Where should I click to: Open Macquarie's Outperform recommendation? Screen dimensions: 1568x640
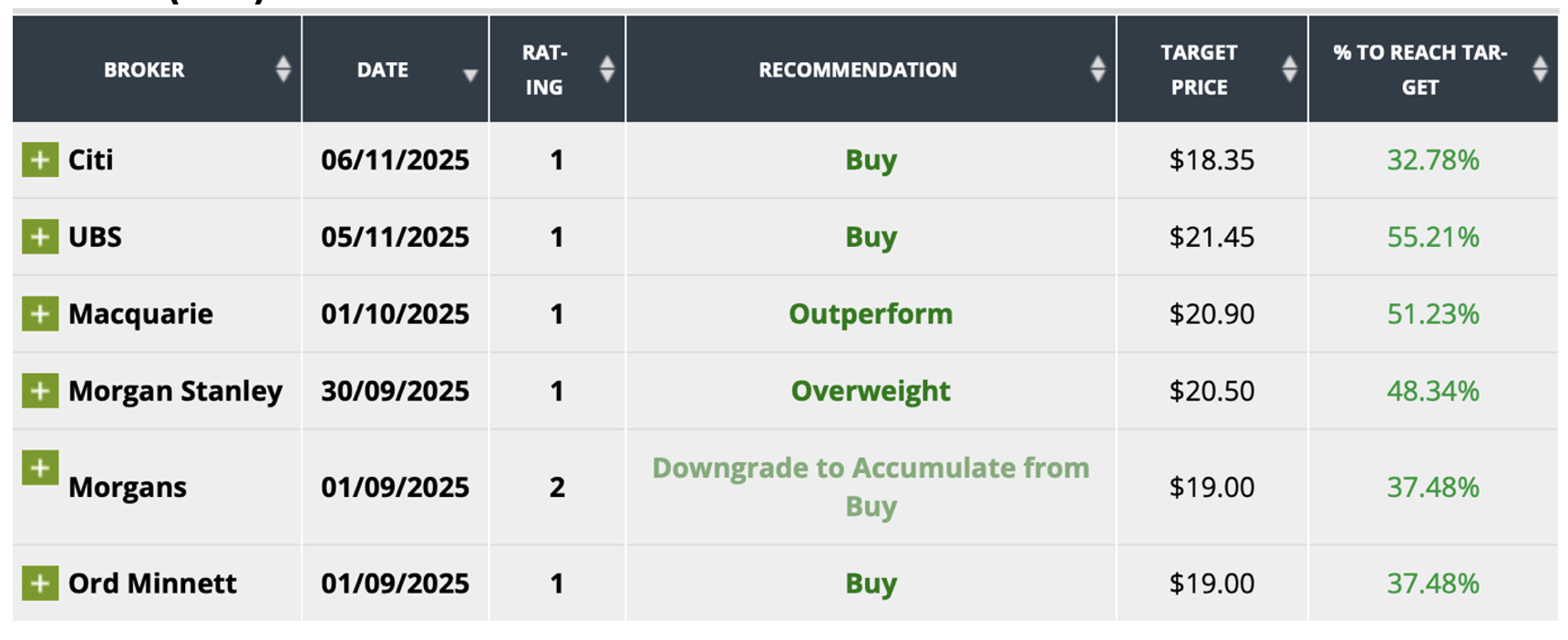[871, 315]
